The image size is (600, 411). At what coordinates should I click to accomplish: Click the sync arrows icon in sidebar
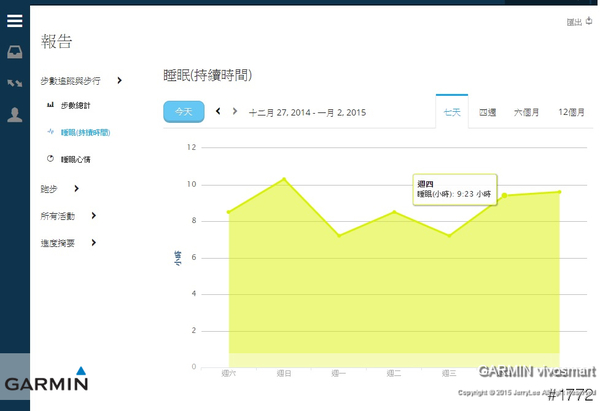pos(15,83)
